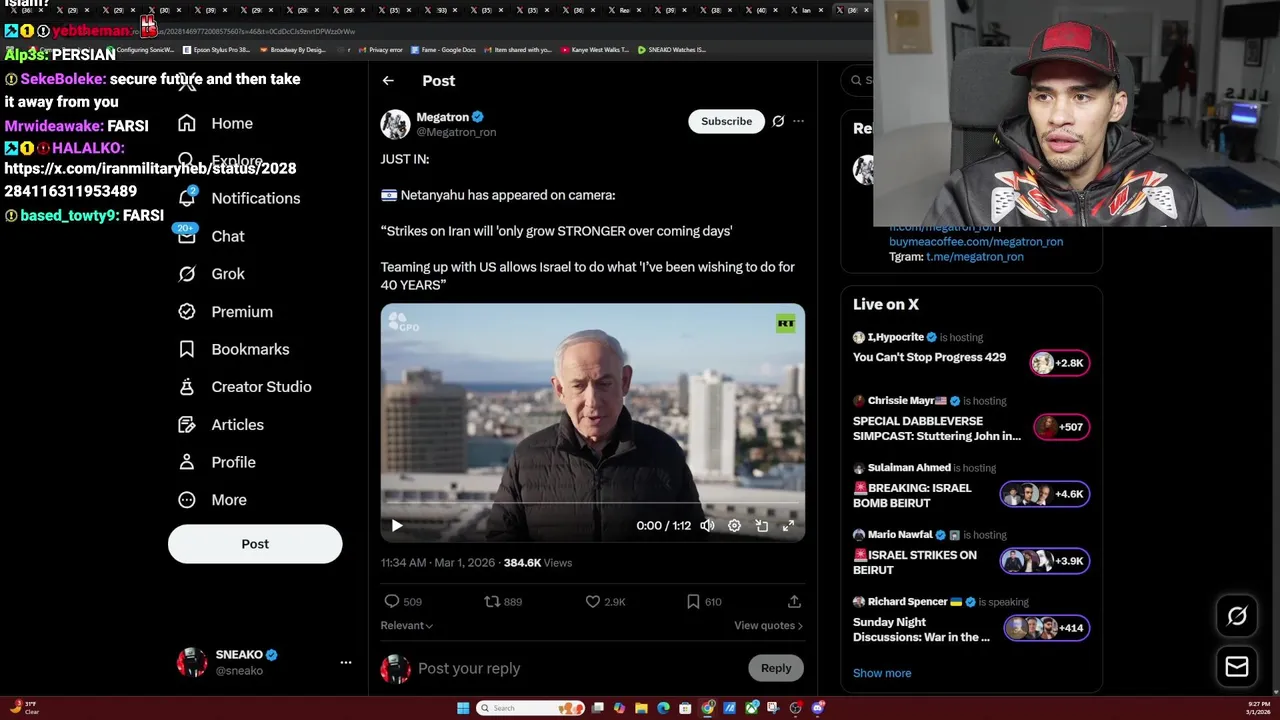This screenshot has height=720, width=1280.
Task: Click the Creator Studio icon
Action: pyautogui.click(x=187, y=387)
